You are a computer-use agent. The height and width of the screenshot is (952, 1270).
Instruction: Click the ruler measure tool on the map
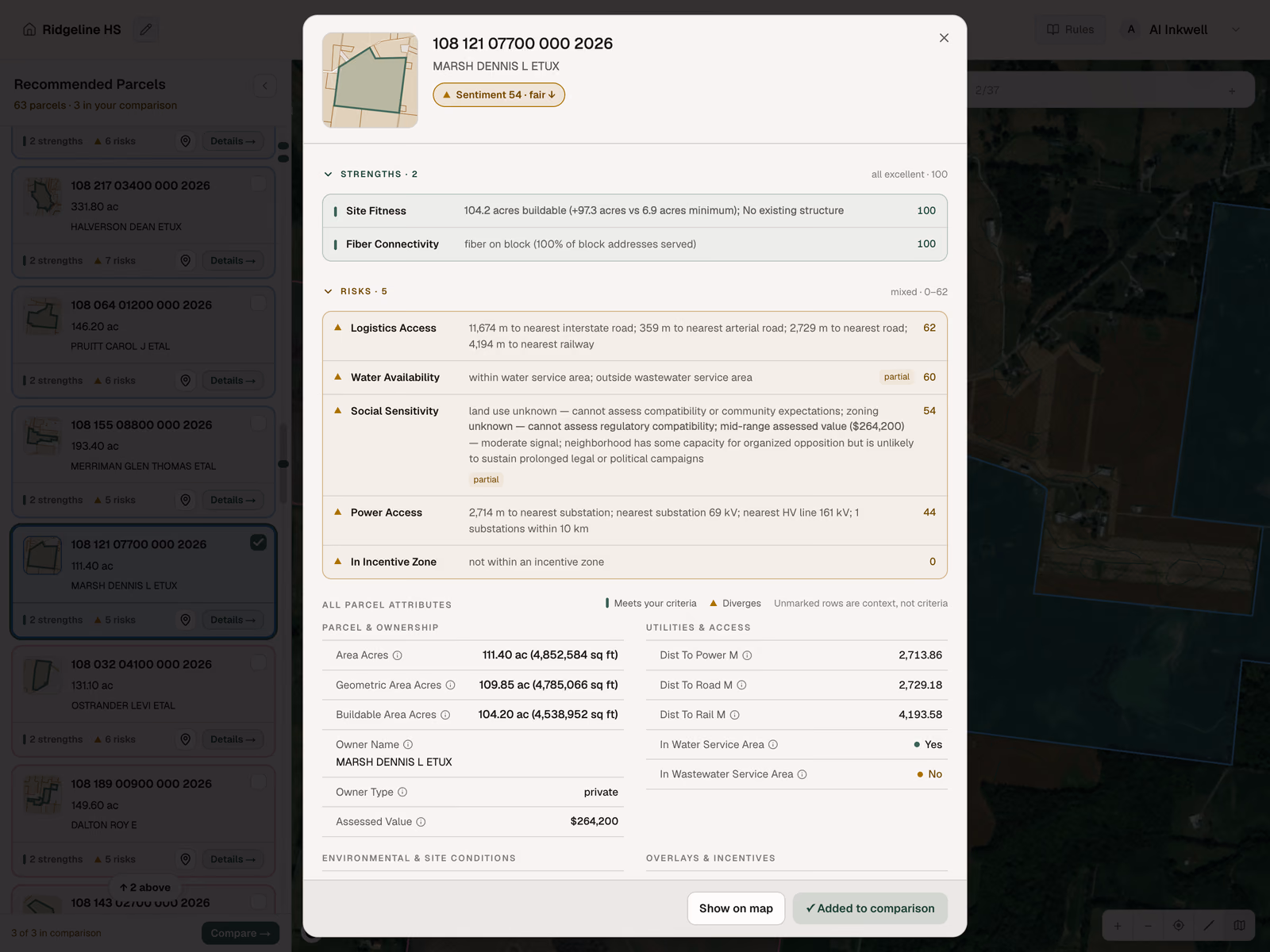tap(1209, 925)
